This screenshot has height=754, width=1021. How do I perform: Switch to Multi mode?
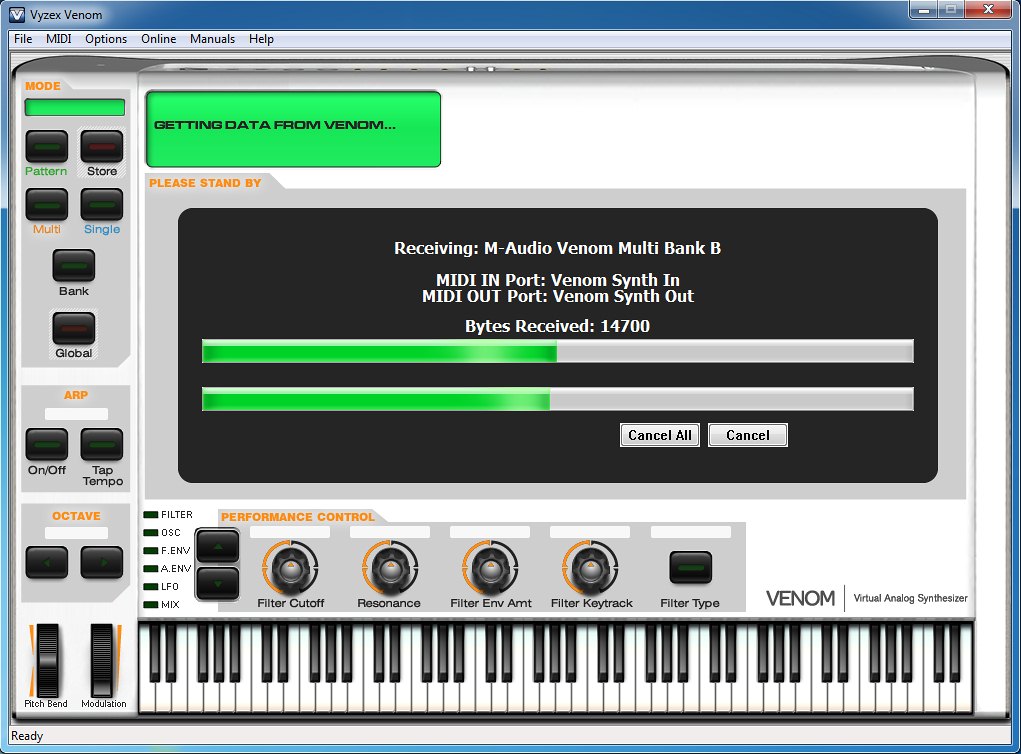(47, 204)
